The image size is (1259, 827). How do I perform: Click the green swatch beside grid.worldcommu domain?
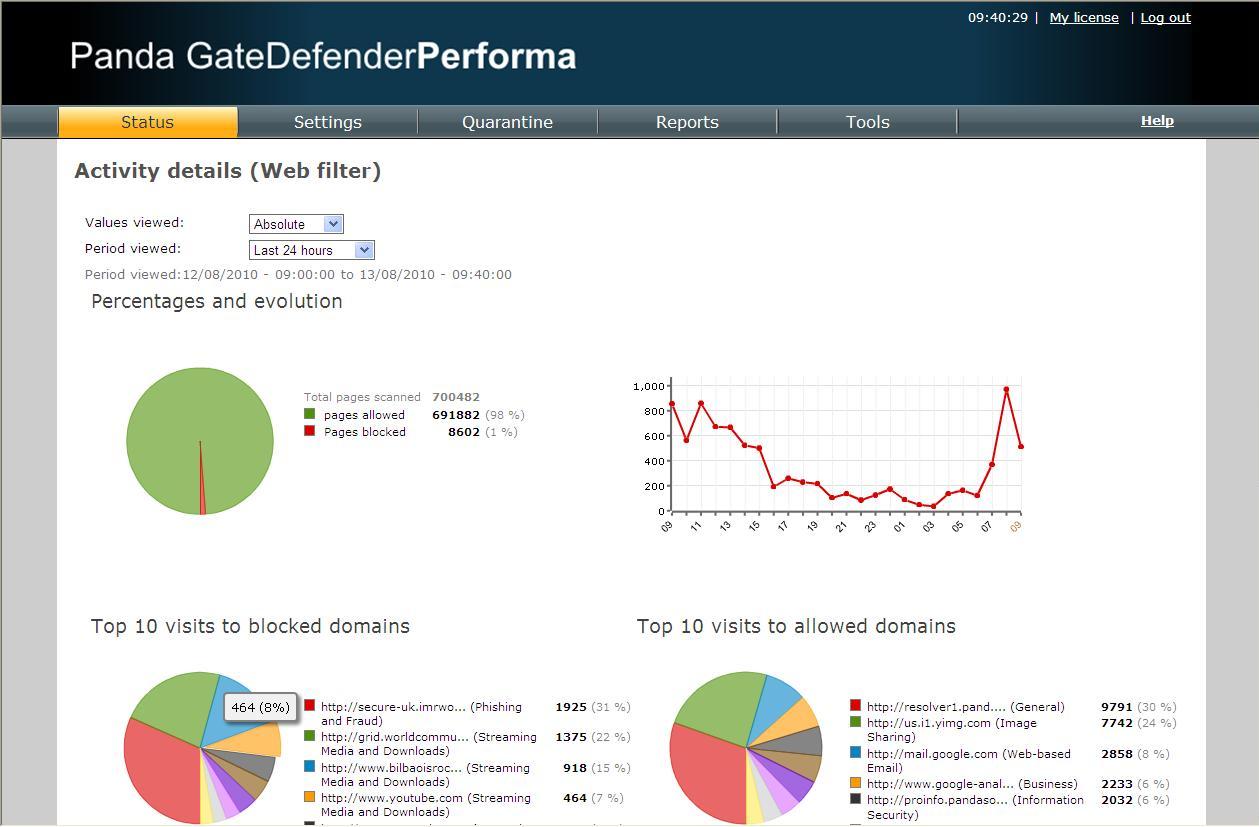click(x=310, y=736)
